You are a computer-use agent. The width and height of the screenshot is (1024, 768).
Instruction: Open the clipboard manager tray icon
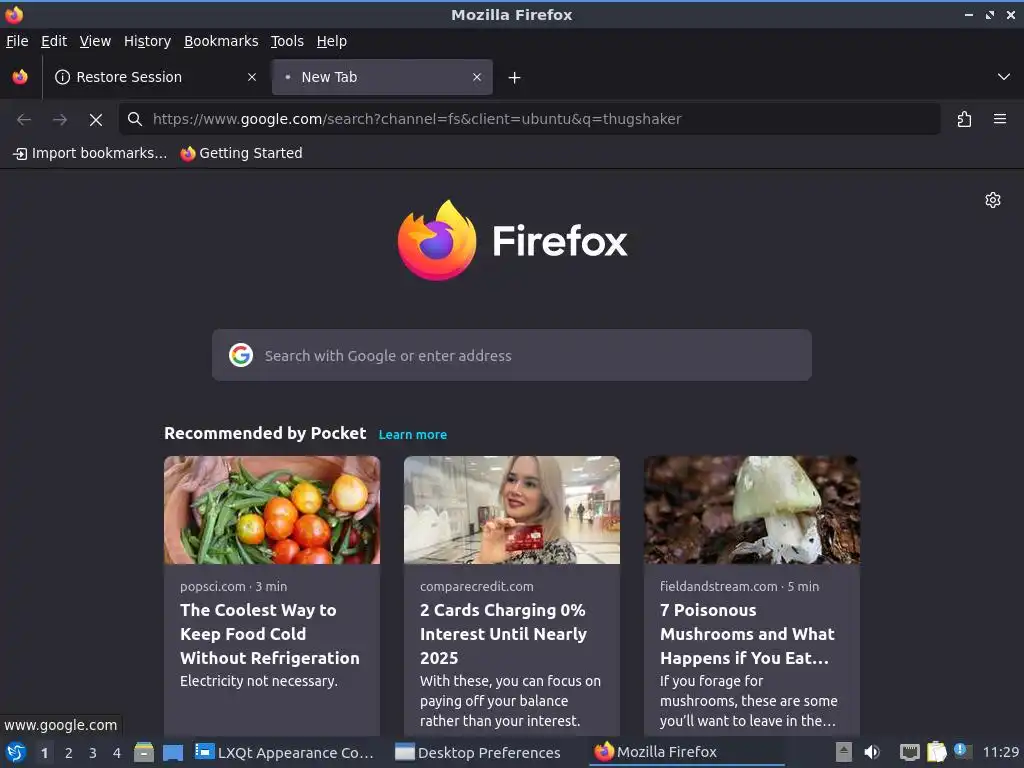point(936,752)
